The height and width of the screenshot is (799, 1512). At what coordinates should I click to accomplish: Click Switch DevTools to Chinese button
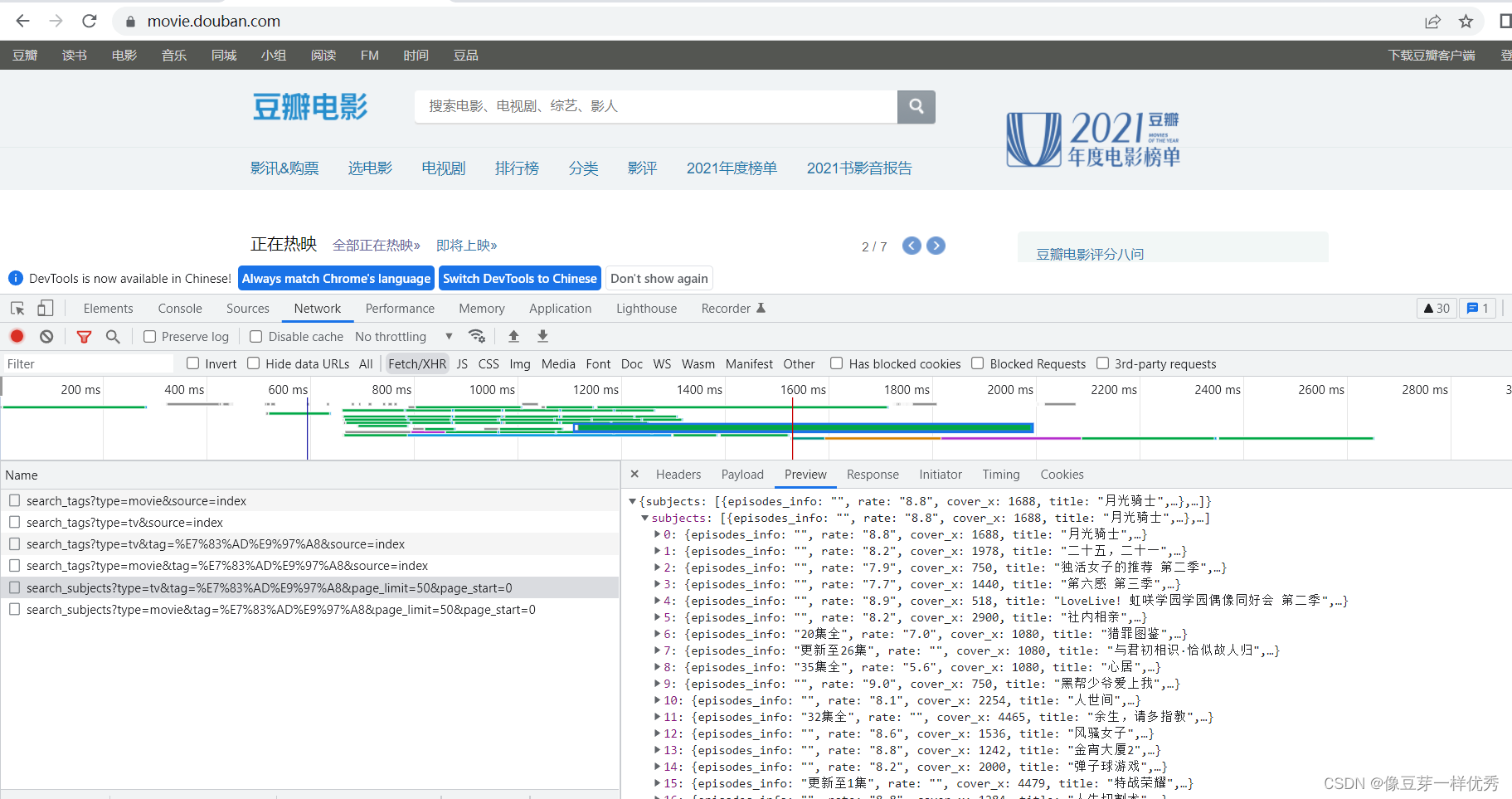[x=519, y=278]
